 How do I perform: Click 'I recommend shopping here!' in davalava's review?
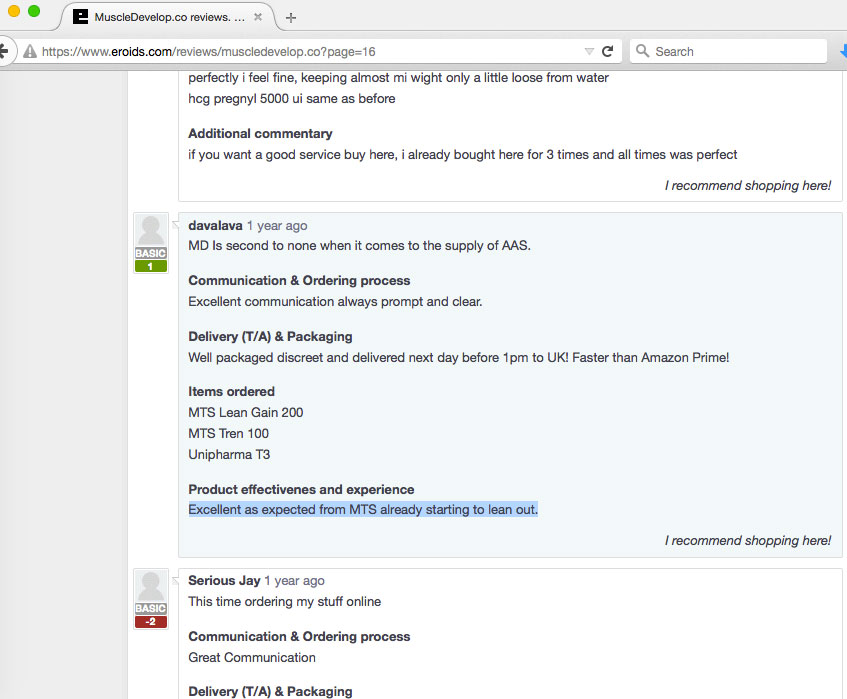click(x=748, y=541)
